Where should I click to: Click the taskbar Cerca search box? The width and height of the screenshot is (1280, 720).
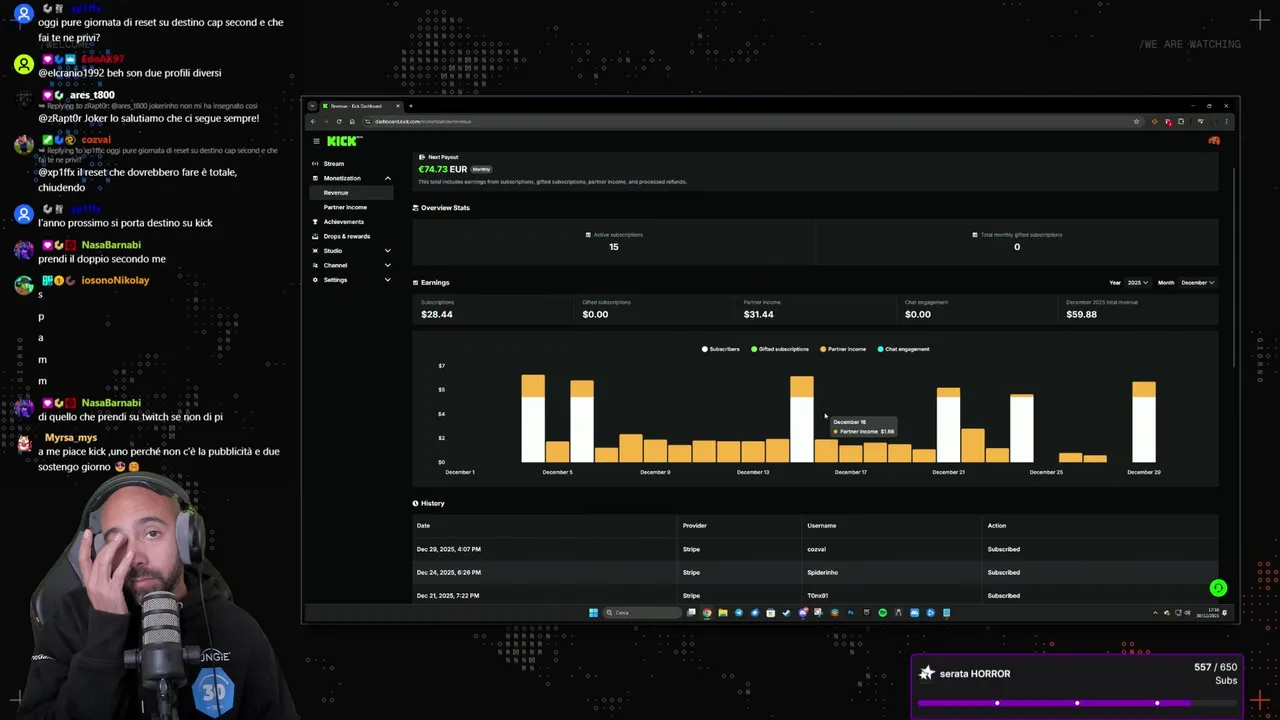[x=641, y=613]
